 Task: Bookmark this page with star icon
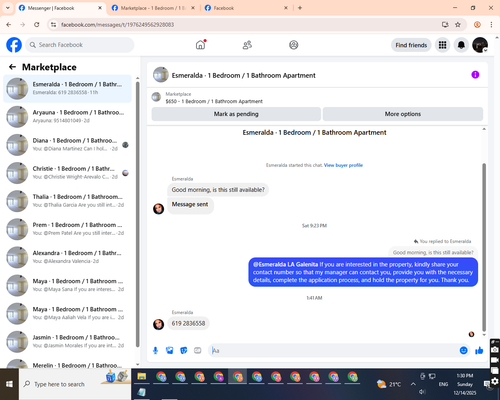click(x=458, y=25)
